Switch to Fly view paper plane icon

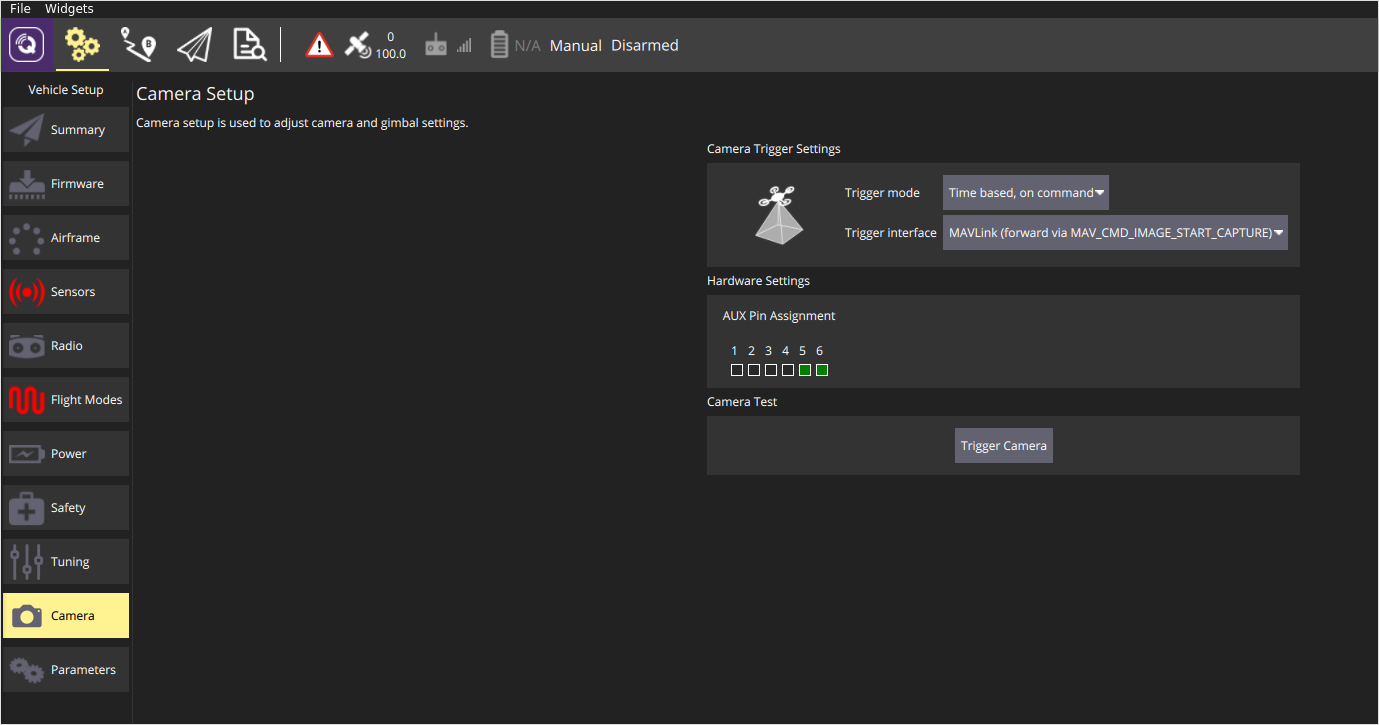coord(194,45)
